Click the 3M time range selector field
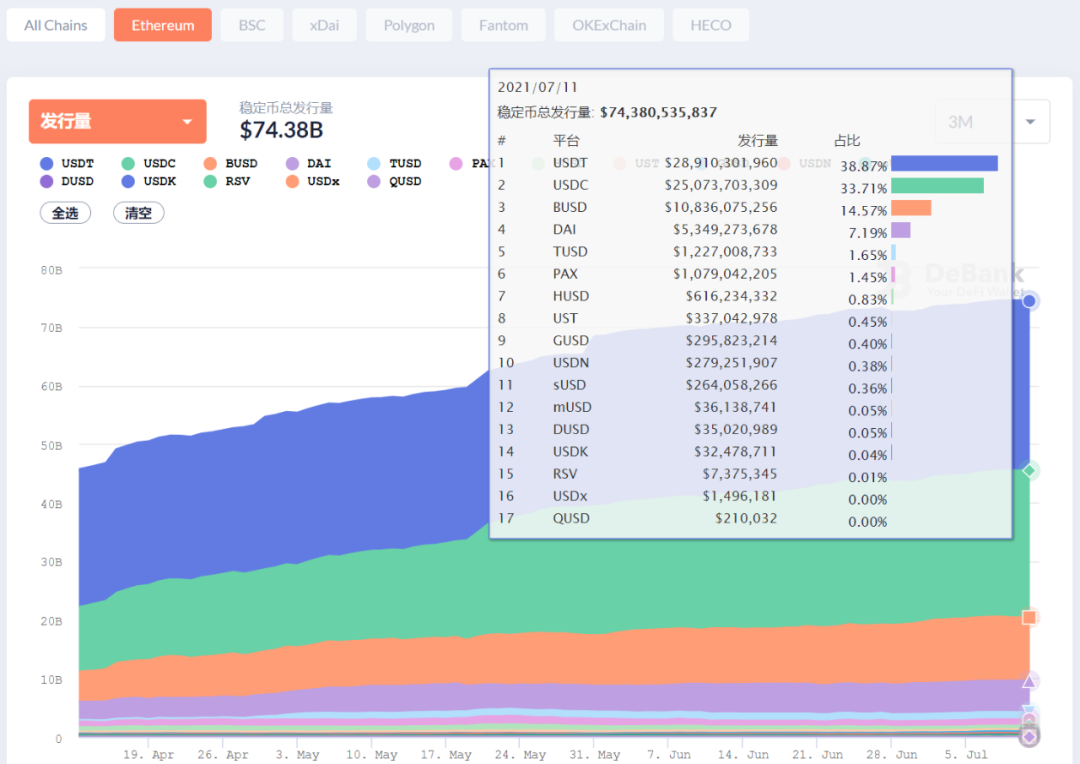This screenshot has height=764, width=1080. pos(992,122)
